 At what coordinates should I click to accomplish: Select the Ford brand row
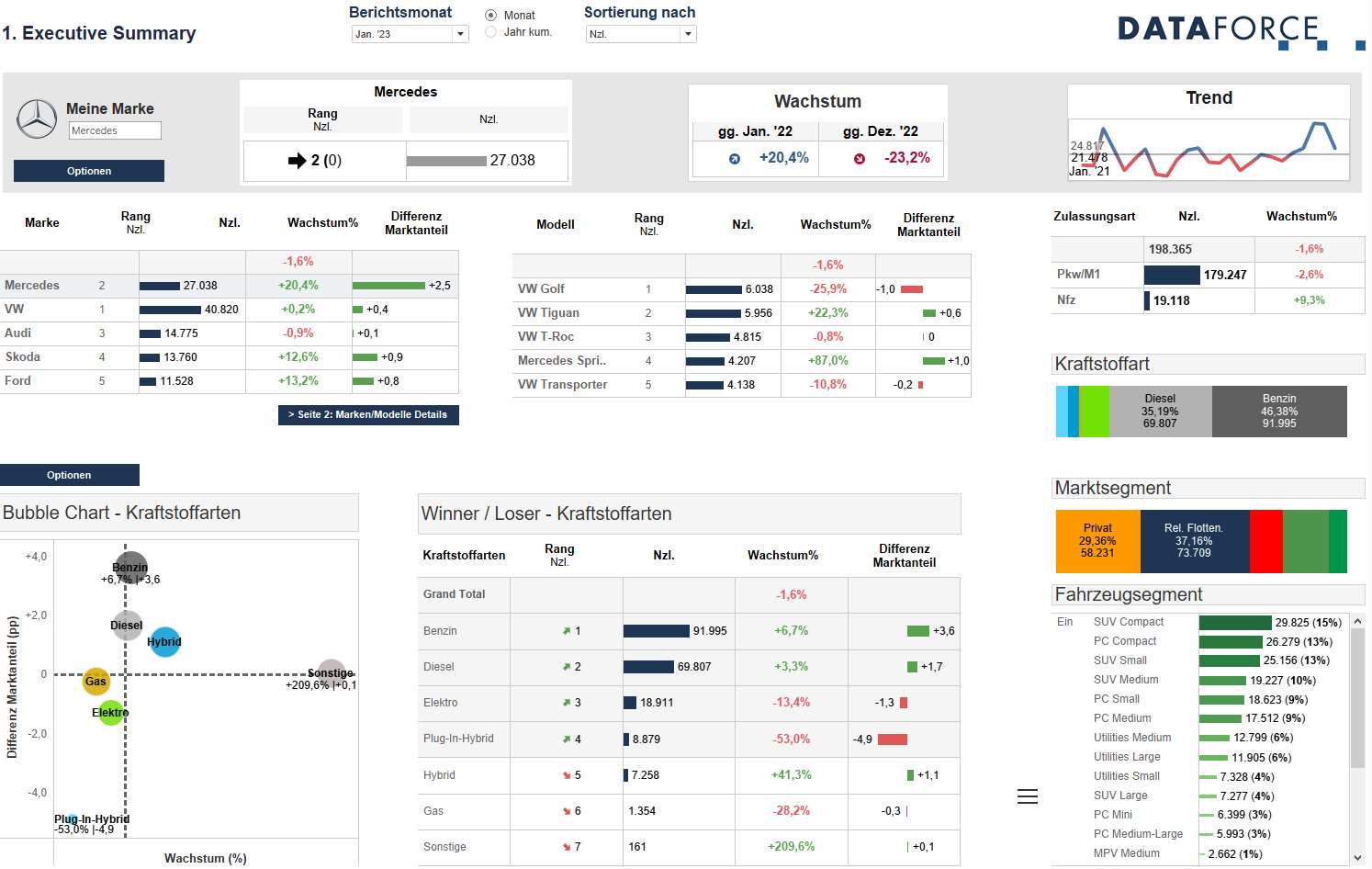pyautogui.click(x=230, y=381)
